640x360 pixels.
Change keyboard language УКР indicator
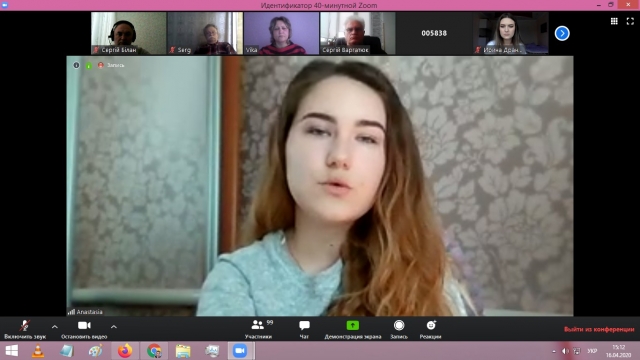592,351
